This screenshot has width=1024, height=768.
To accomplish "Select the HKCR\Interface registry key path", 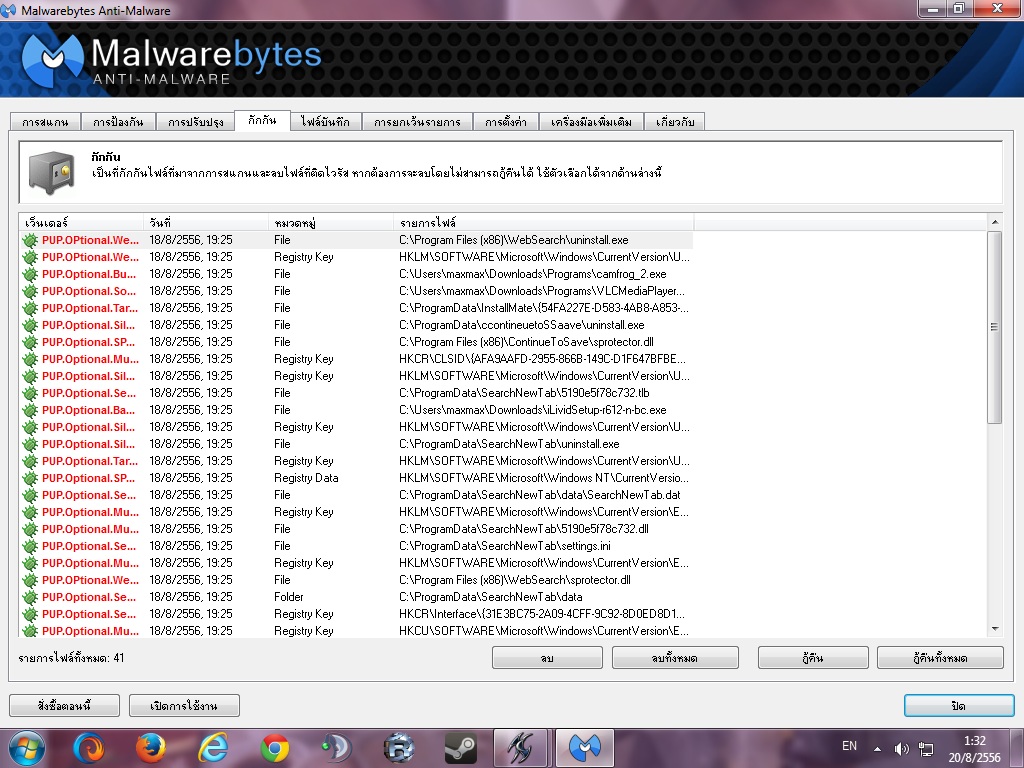I will pyautogui.click(x=542, y=614).
